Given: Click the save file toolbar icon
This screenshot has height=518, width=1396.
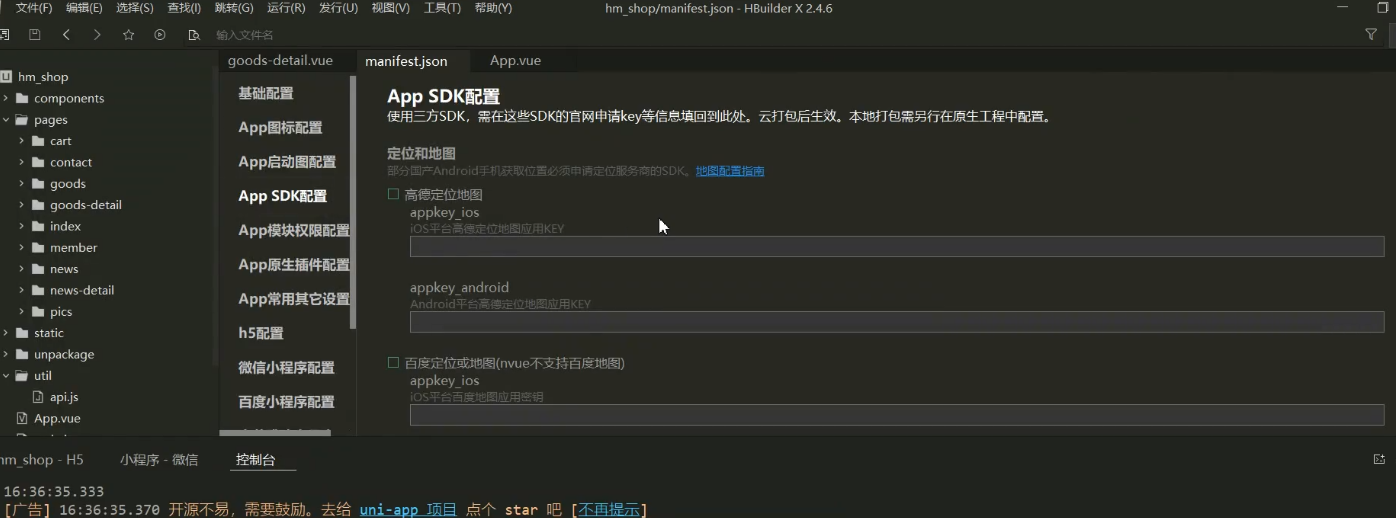Looking at the screenshot, I should point(34,34).
